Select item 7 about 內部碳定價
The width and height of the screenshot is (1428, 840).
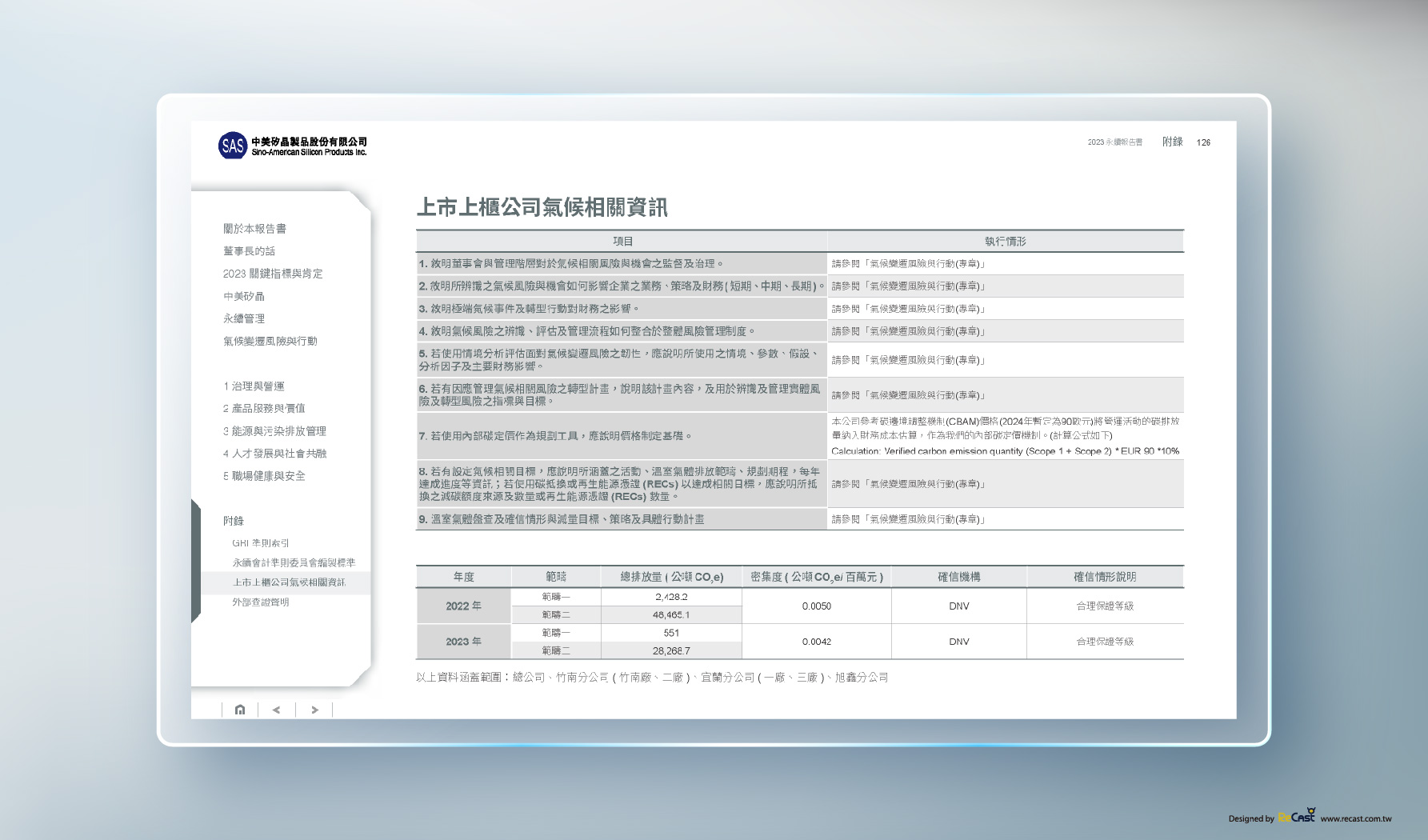[622, 436]
